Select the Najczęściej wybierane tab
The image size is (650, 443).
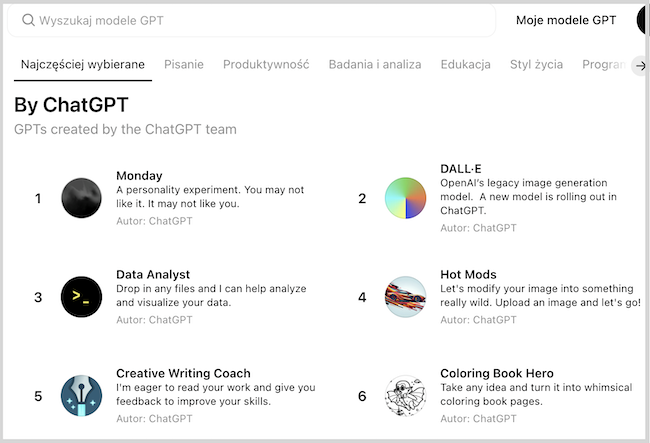point(83,65)
